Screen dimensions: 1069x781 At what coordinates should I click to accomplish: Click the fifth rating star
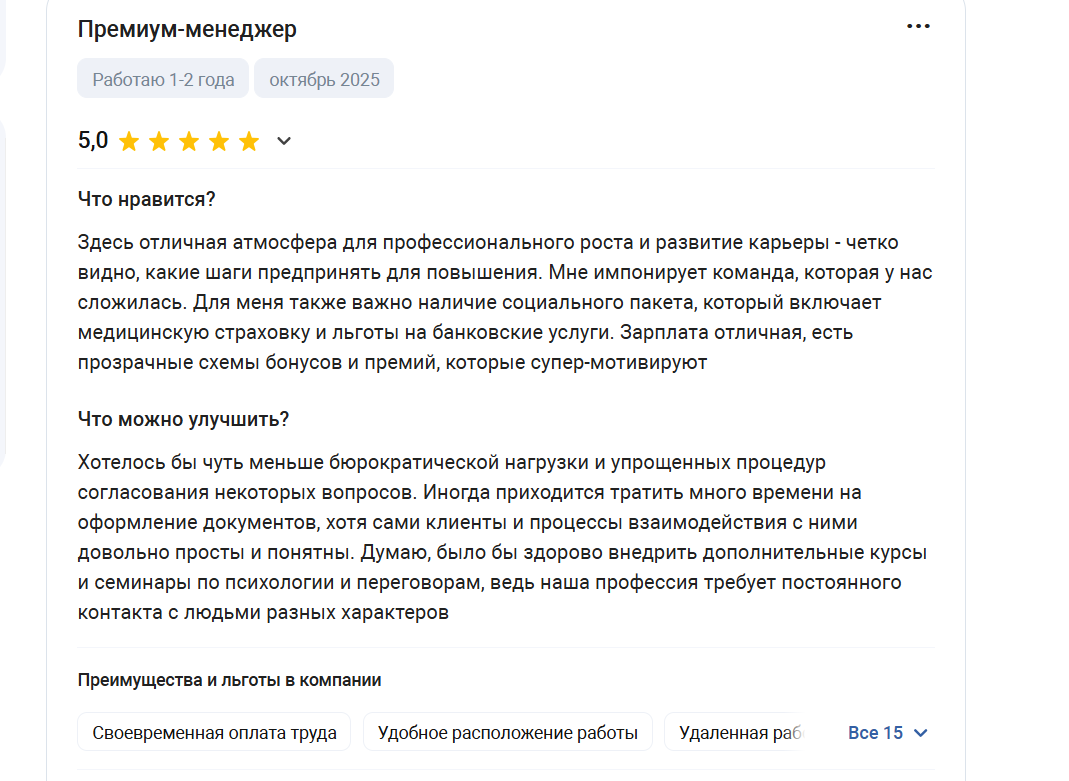(x=249, y=141)
